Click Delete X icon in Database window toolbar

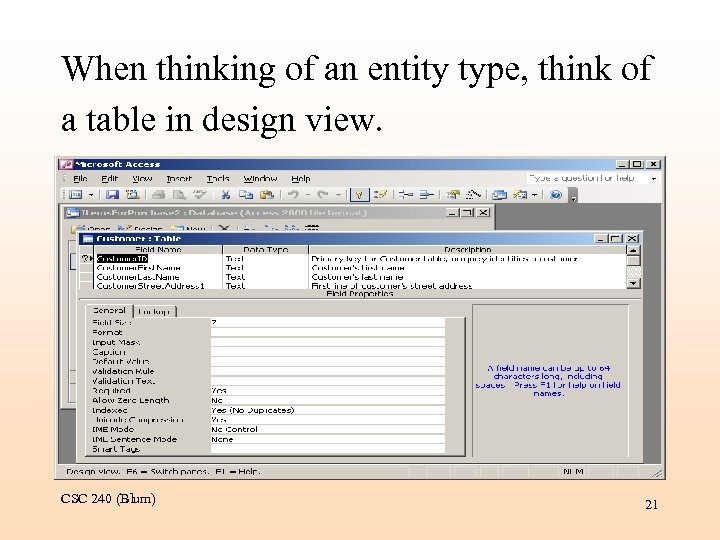[x=224, y=228]
